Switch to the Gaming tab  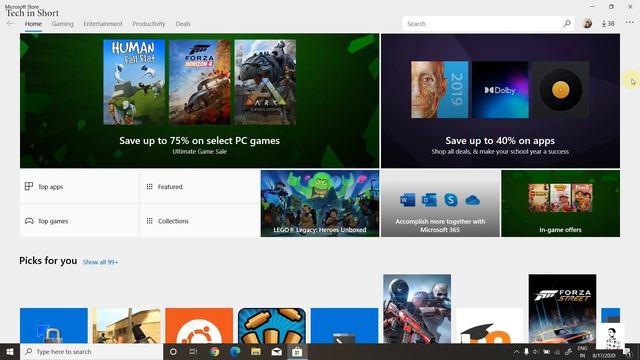[x=62, y=24]
